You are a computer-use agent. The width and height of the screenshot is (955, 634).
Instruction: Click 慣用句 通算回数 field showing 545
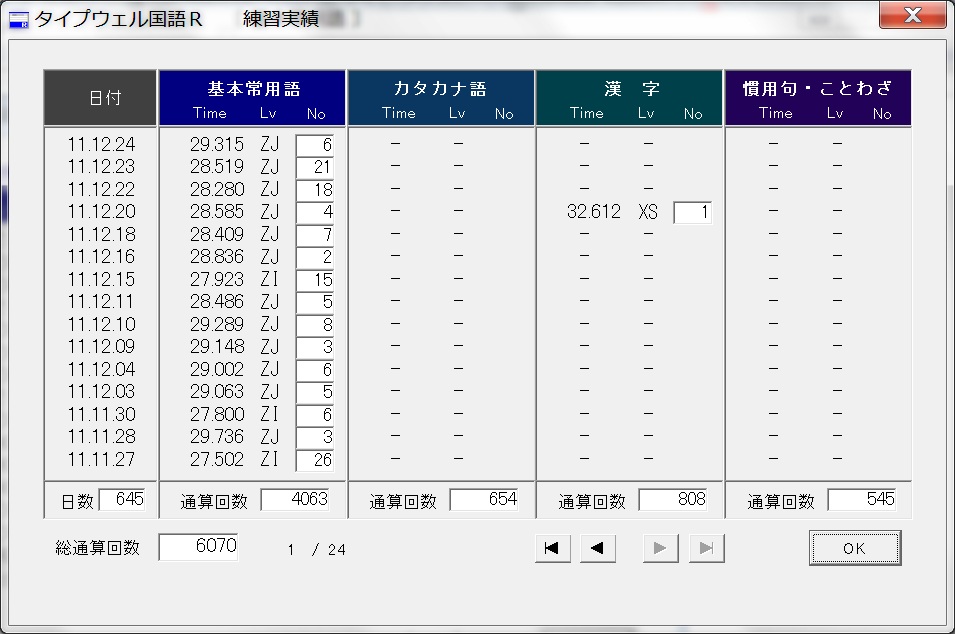point(862,499)
